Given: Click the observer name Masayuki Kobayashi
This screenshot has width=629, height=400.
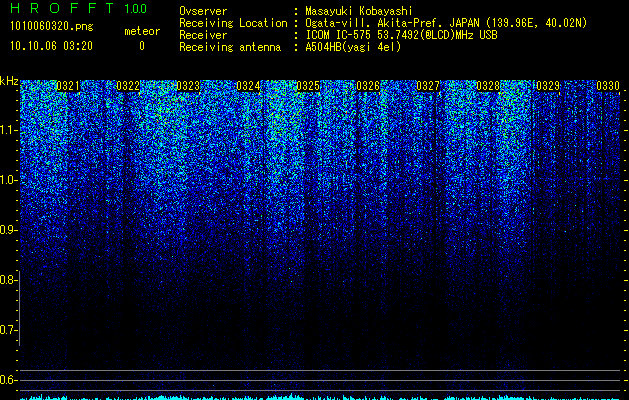Looking at the screenshot, I should coord(359,11).
